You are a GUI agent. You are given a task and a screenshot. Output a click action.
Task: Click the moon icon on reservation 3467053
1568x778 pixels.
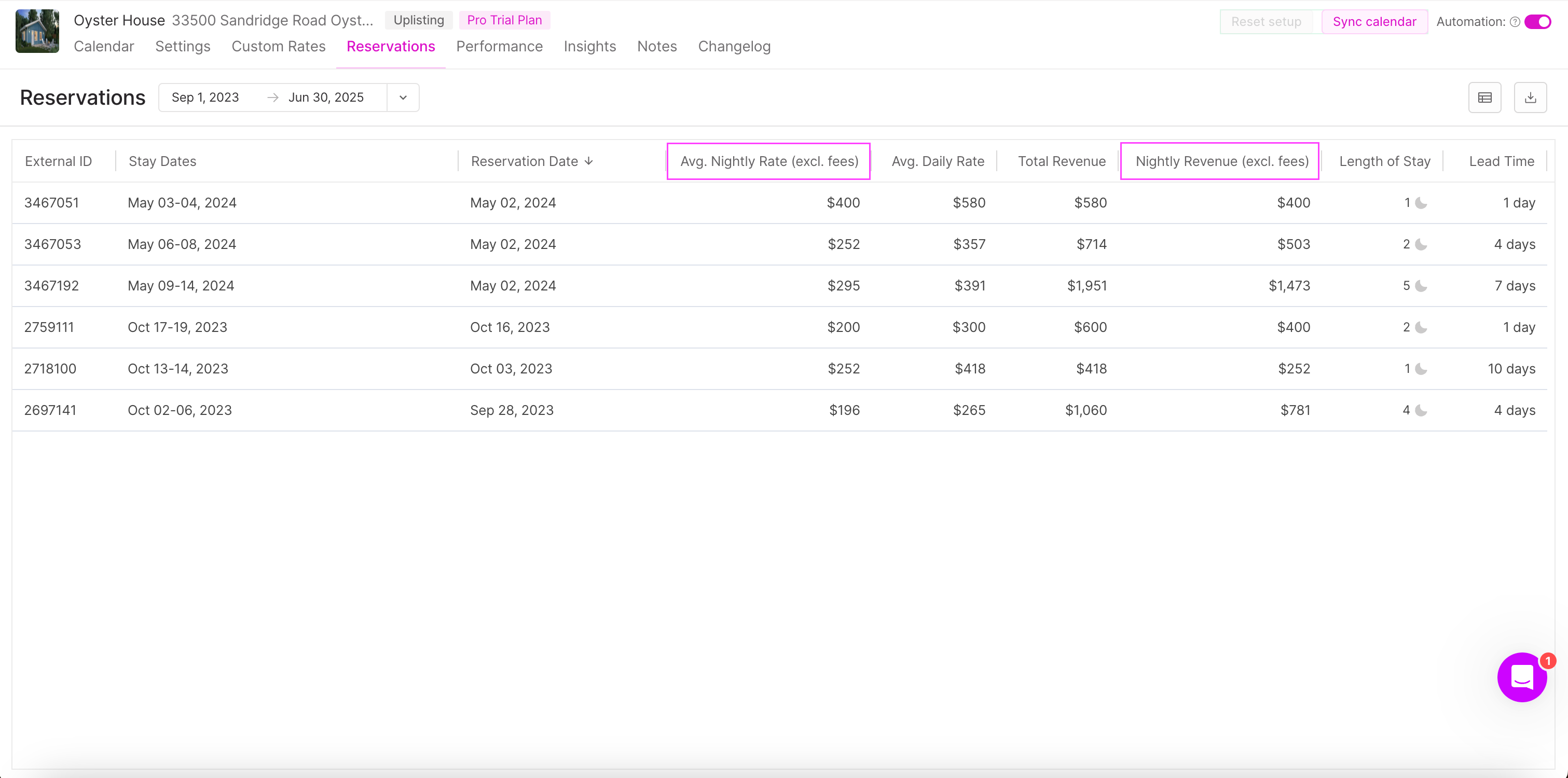1421,244
